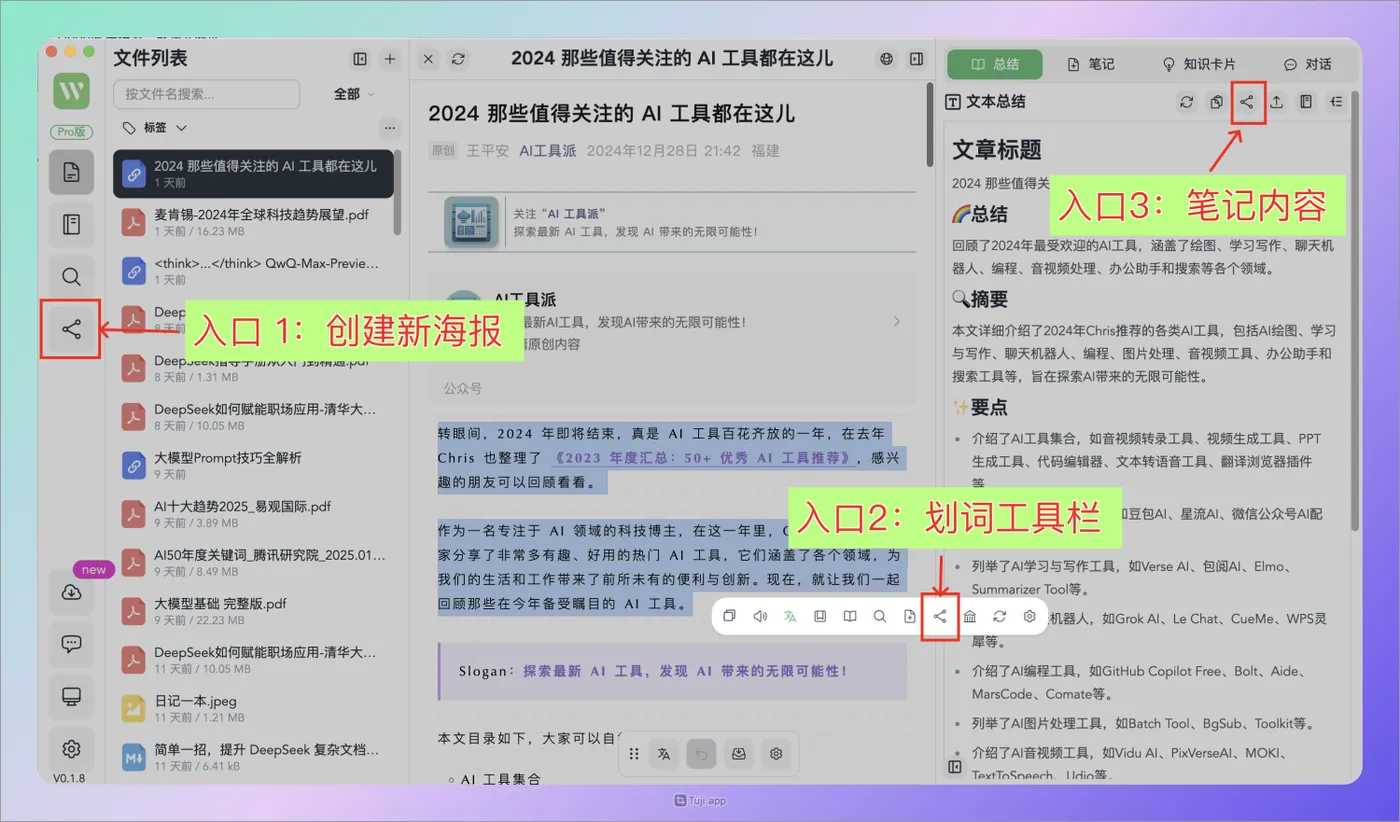Expand the AI工具派 account card chevron
The image size is (1400, 822).
point(896,321)
